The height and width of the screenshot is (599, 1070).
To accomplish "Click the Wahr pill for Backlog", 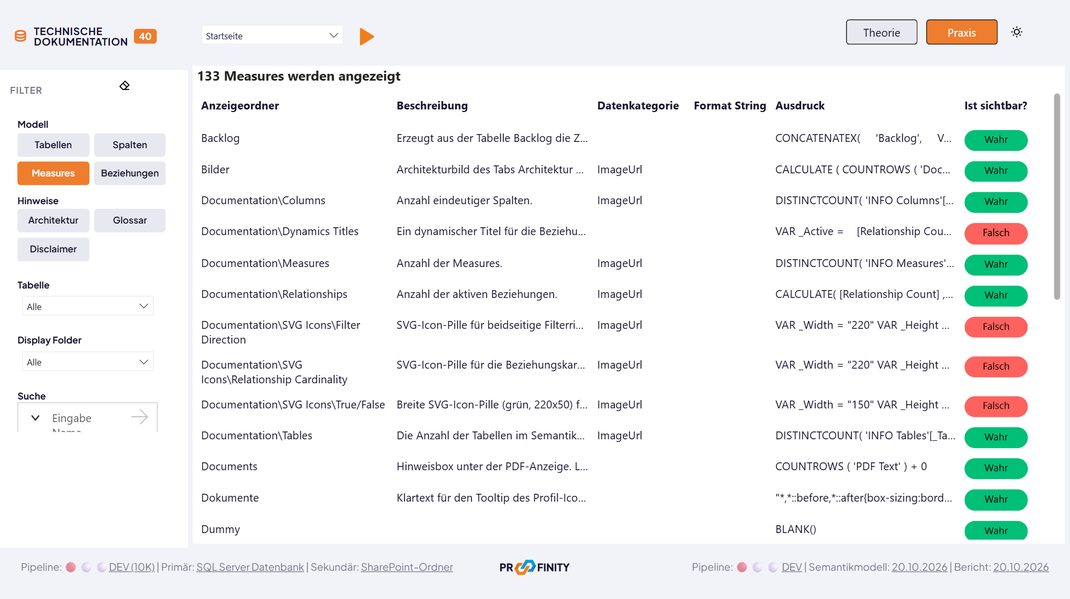I will tap(996, 140).
